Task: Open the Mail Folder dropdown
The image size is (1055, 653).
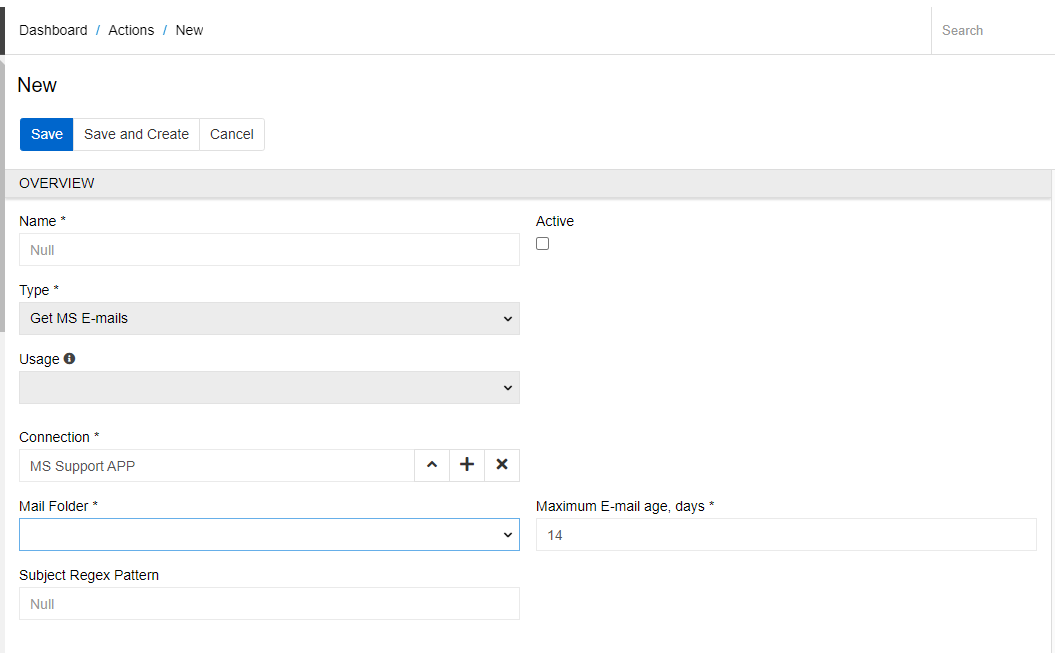Action: [269, 535]
